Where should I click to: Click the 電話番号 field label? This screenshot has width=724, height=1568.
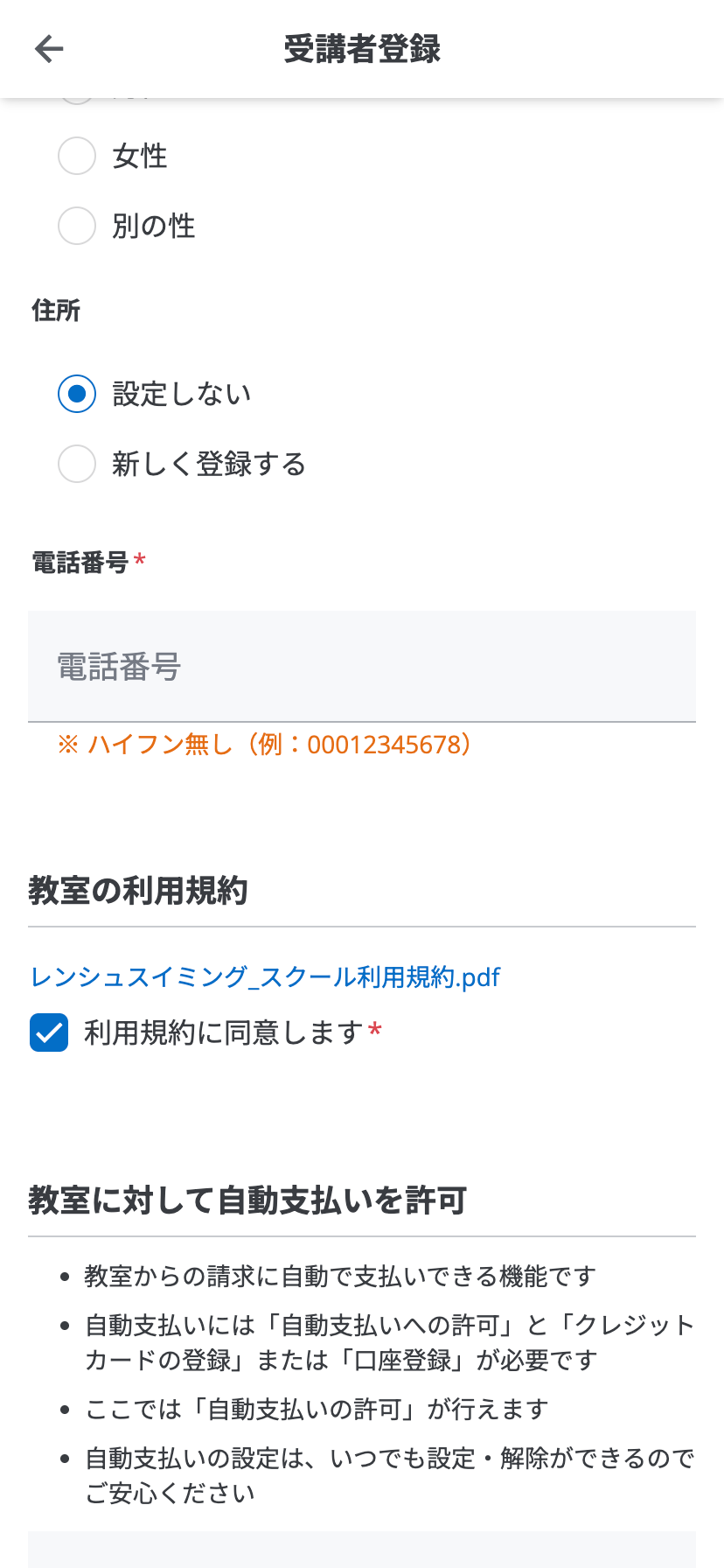click(77, 561)
